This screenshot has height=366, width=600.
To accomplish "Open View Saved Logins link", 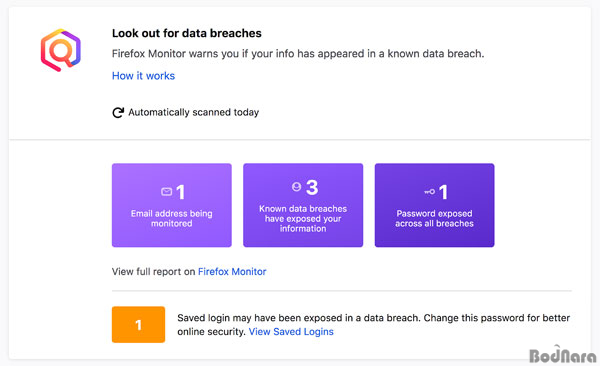I will [291, 332].
